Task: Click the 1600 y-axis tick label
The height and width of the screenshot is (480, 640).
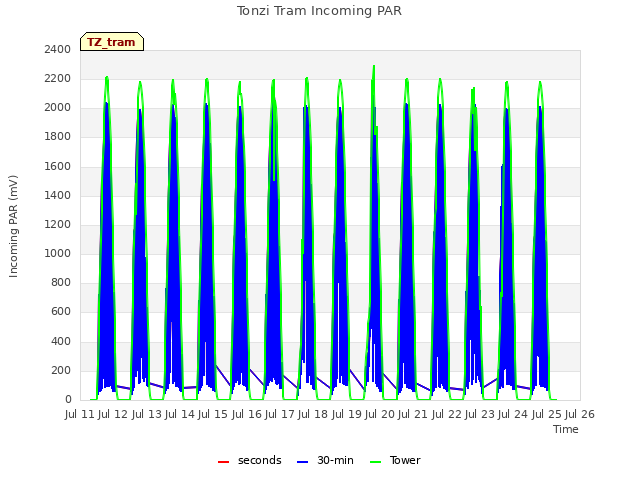Action: point(58,166)
